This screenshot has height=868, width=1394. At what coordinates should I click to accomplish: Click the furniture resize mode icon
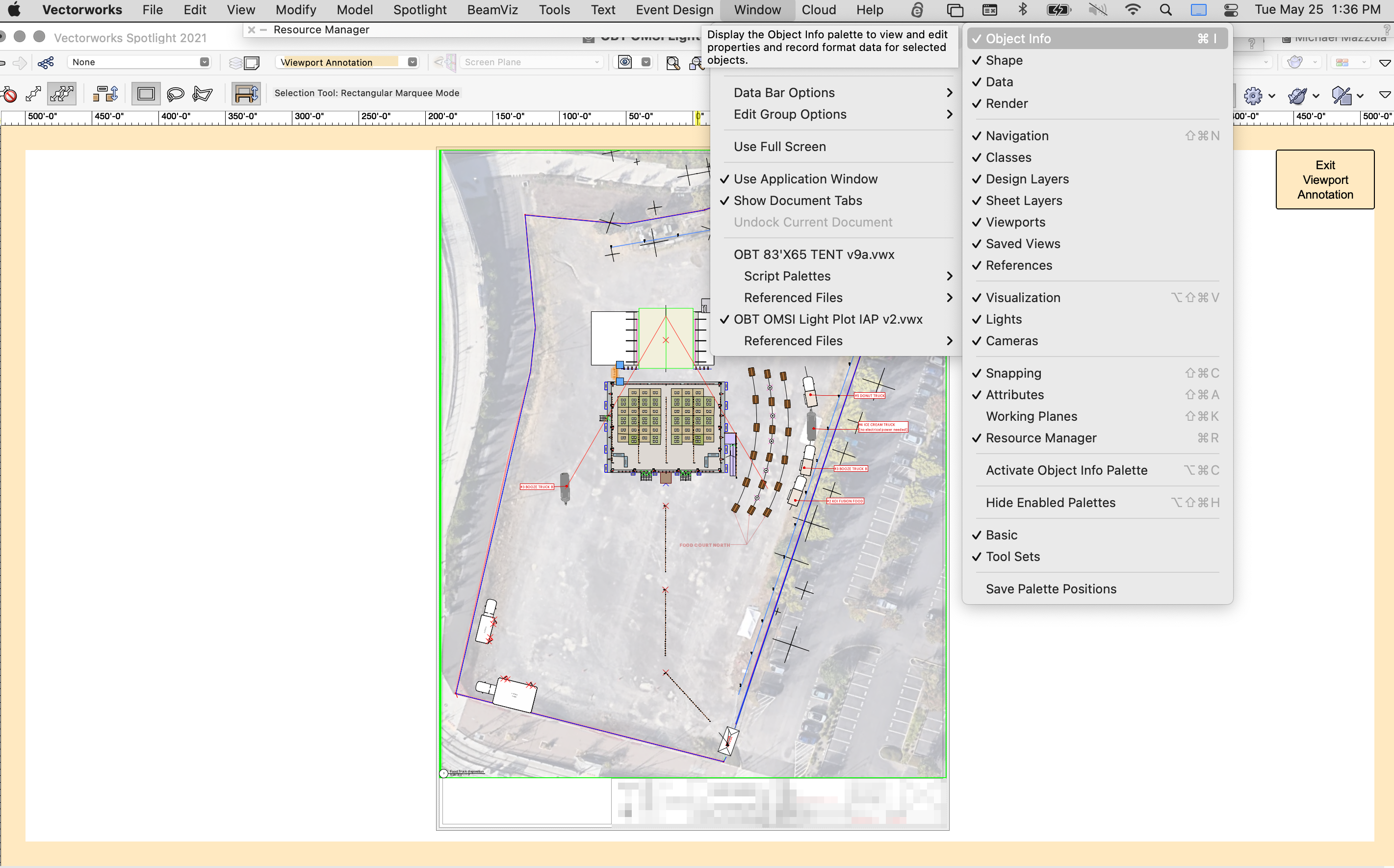[x=246, y=92]
